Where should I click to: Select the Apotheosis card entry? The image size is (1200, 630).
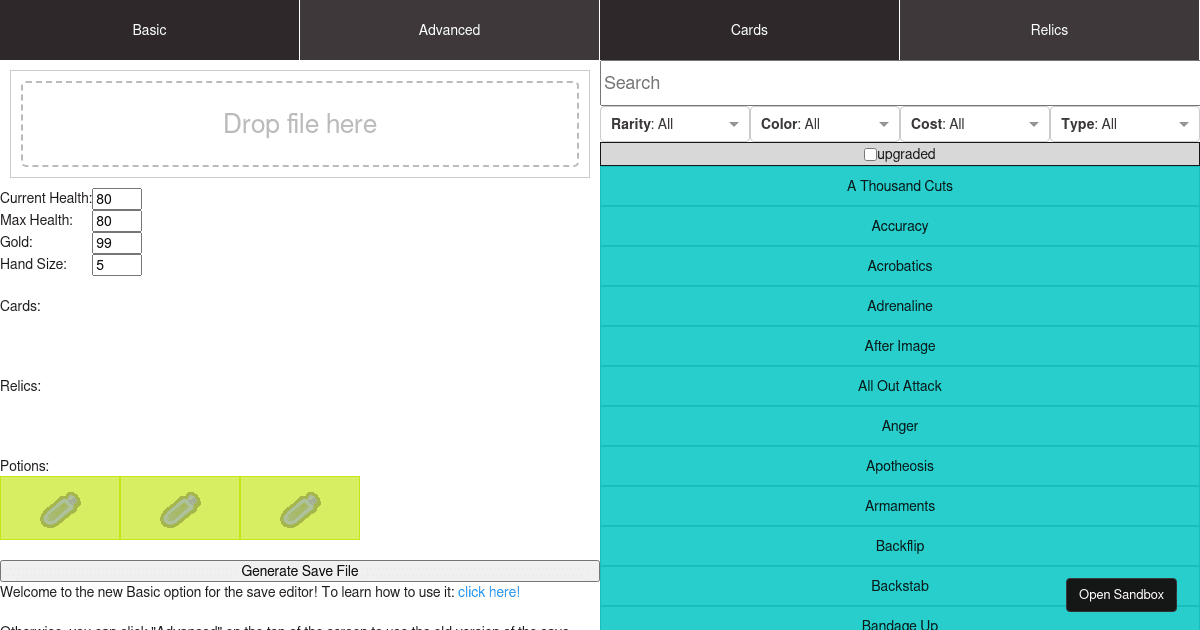899,466
